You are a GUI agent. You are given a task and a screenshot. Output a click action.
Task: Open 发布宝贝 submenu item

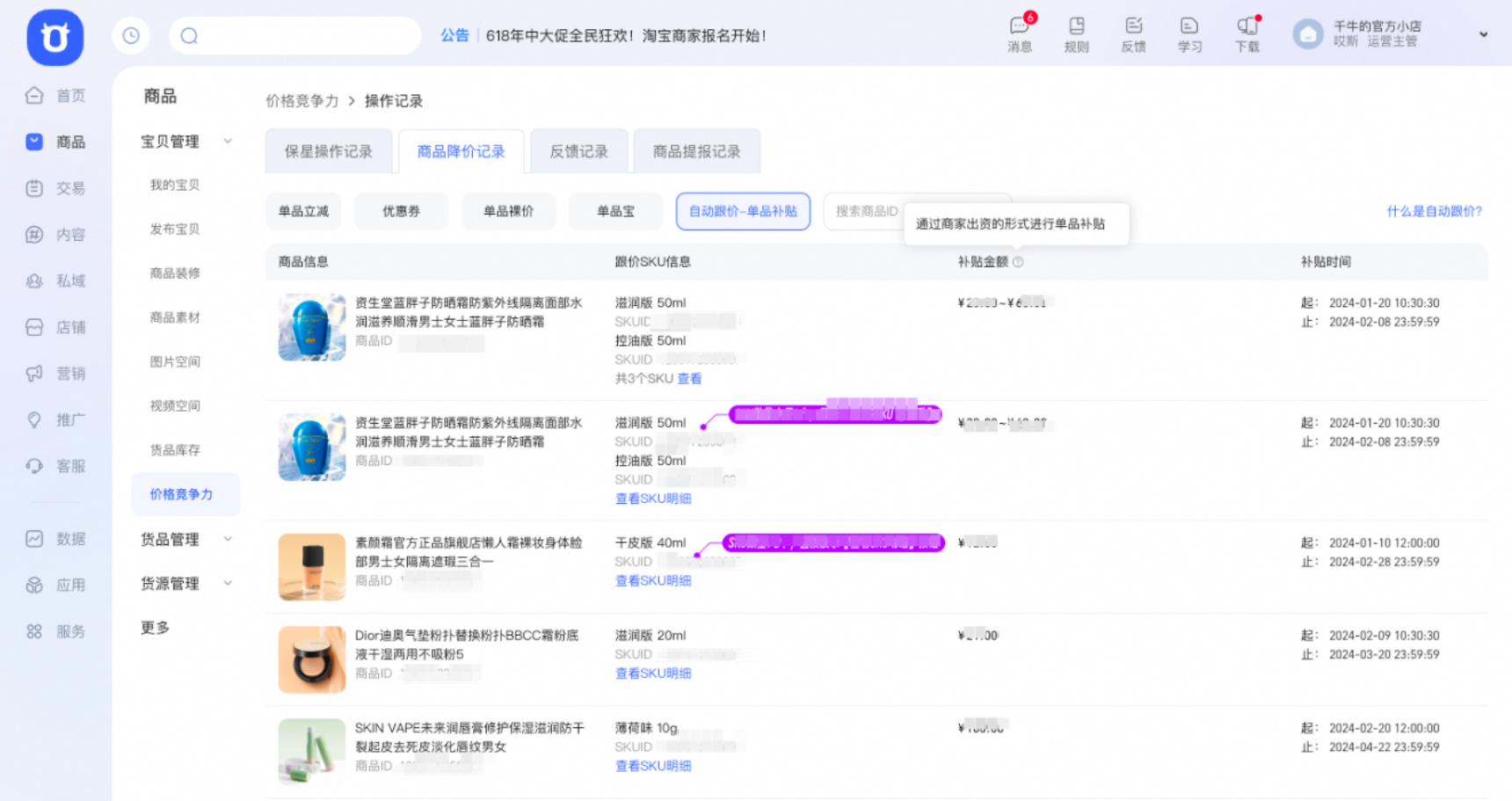[175, 229]
